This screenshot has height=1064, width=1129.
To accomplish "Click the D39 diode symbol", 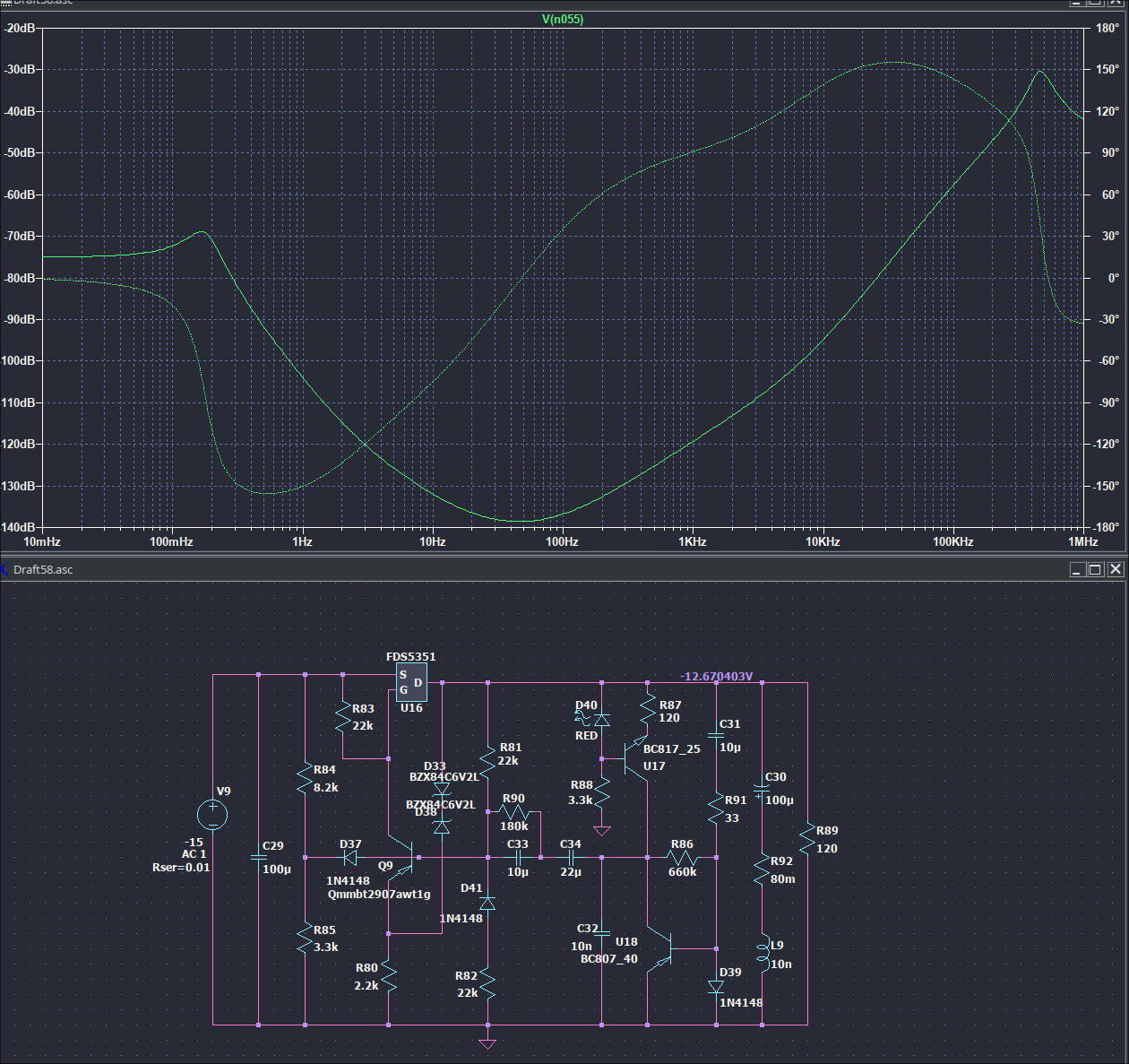I will 716,986.
